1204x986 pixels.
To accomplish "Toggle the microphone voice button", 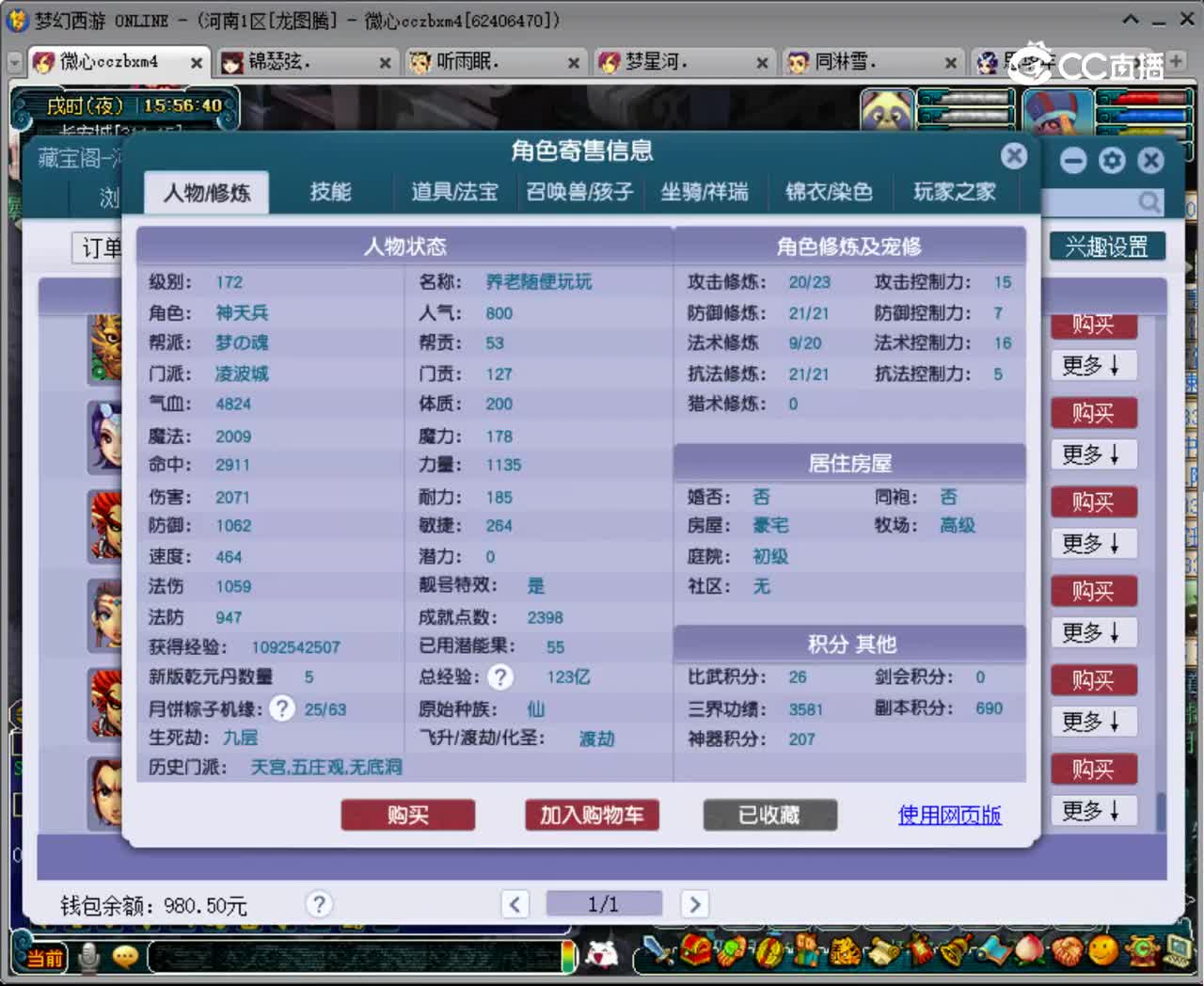I will pyautogui.click(x=89, y=957).
